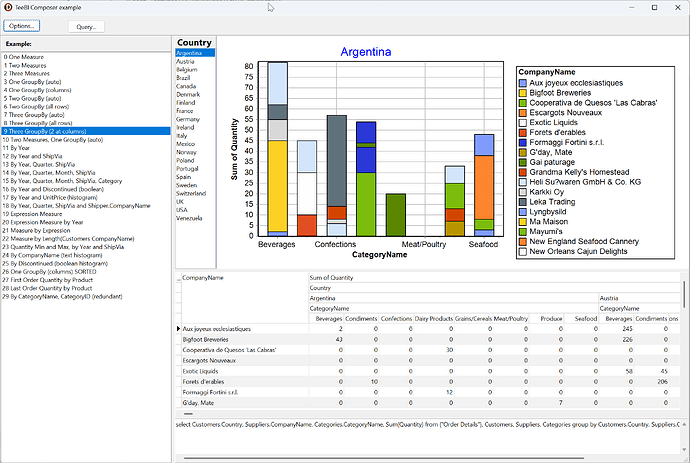Click the grid's horizontal scrollbar thumb
This screenshot has height=463, width=690.
(188, 414)
